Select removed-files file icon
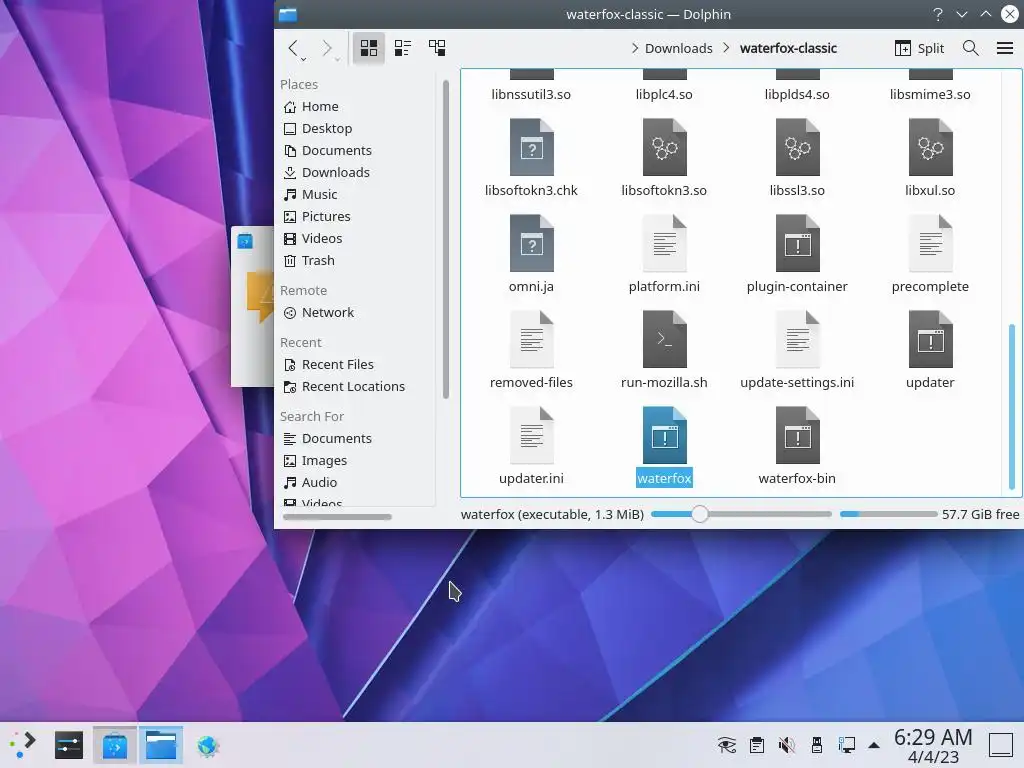1024x768 pixels. (532, 339)
